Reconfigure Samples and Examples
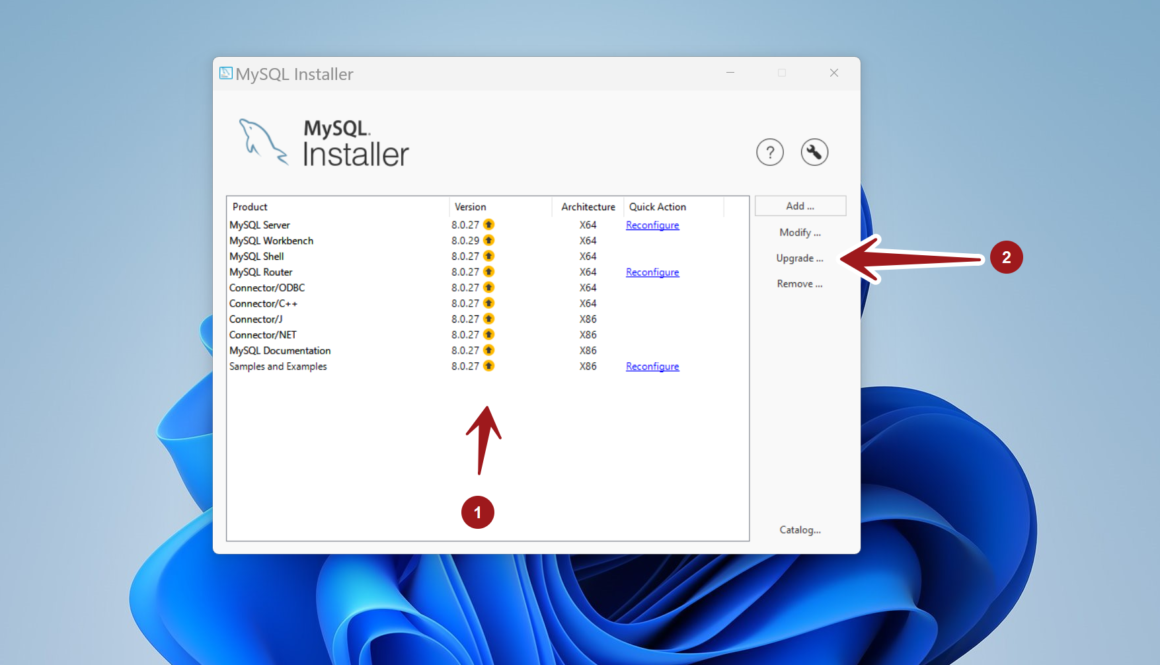The width and height of the screenshot is (1160, 665). 652,366
